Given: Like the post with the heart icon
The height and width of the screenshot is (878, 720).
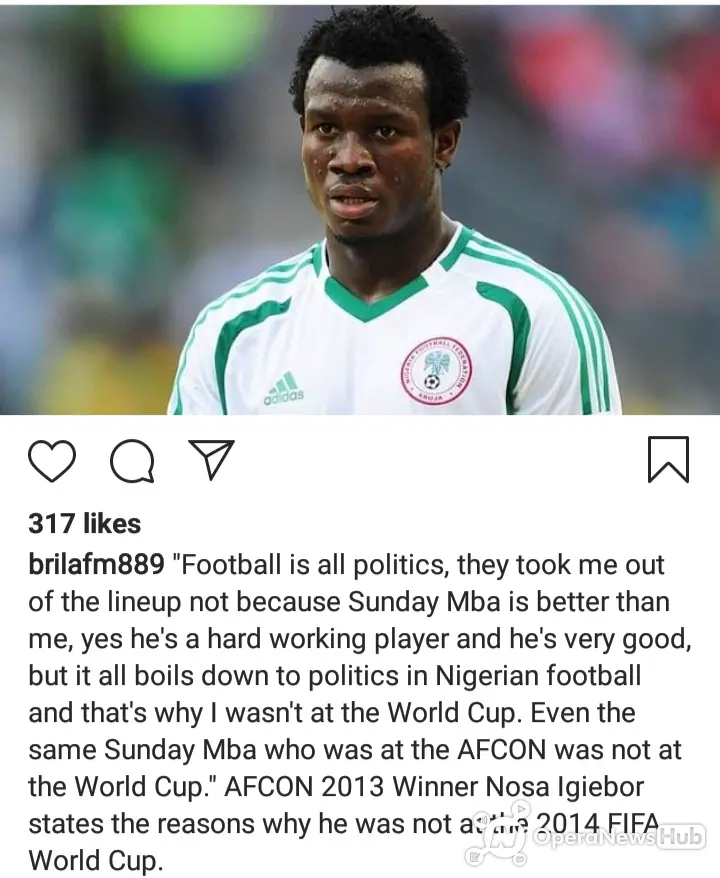Looking at the screenshot, I should pyautogui.click(x=52, y=460).
